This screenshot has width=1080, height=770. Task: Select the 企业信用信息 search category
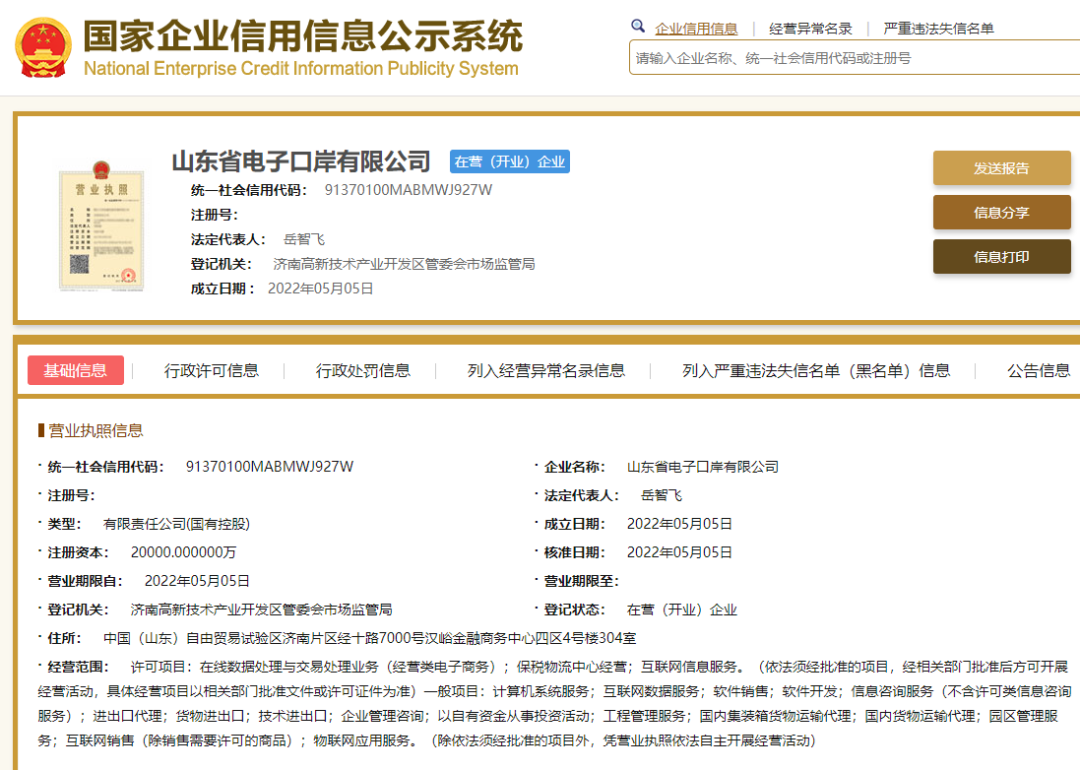click(x=696, y=29)
